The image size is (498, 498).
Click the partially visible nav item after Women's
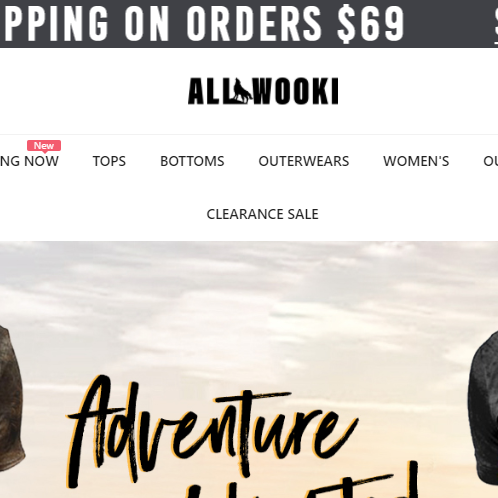click(x=491, y=161)
